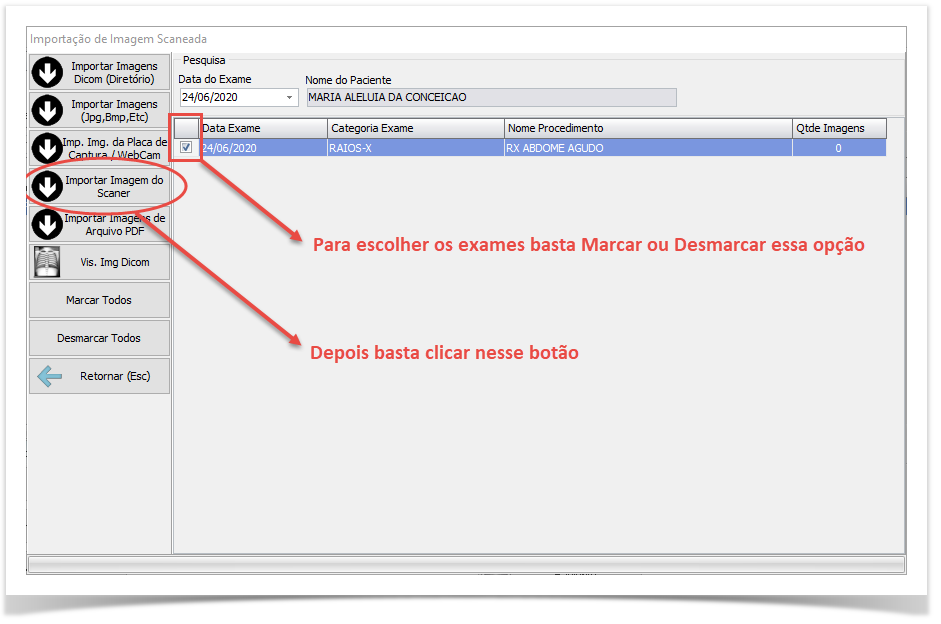
Task: Click the Placa de Captura / WebCam arrow icon
Action: point(47,148)
